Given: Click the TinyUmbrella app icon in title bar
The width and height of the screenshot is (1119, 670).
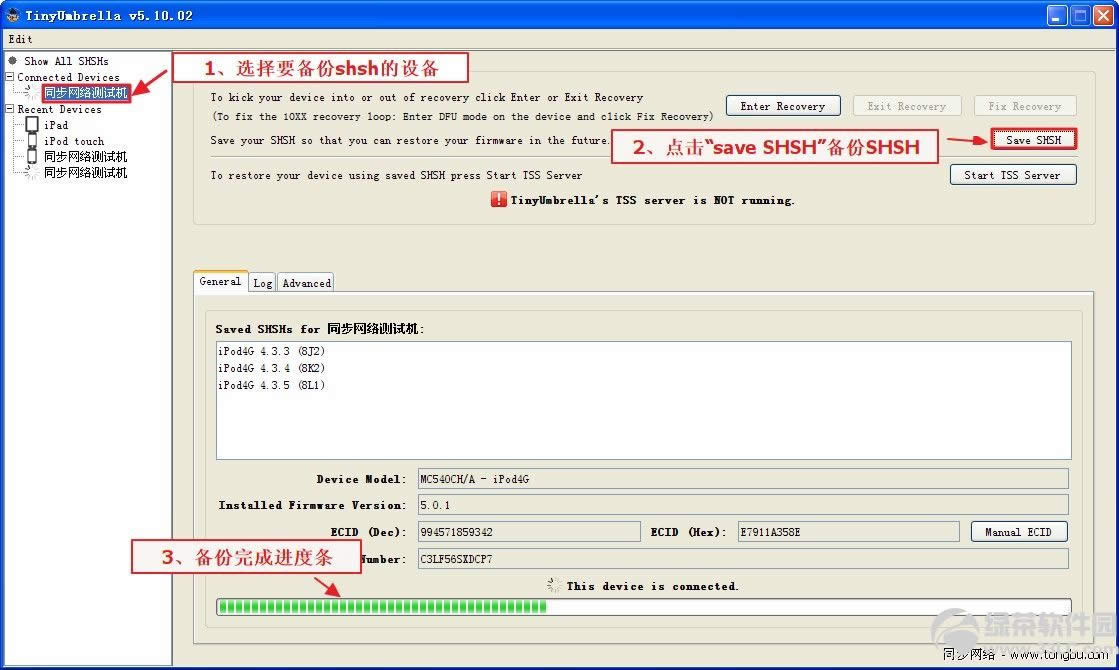Looking at the screenshot, I should (x=12, y=14).
